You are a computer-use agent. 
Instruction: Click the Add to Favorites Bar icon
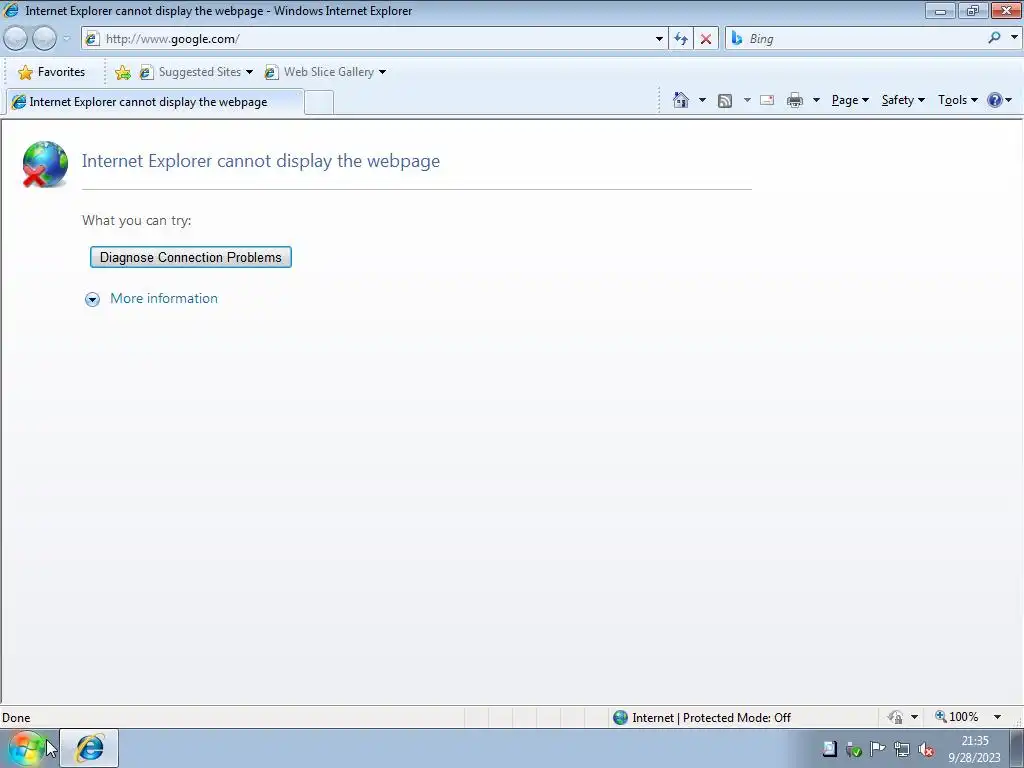point(122,72)
